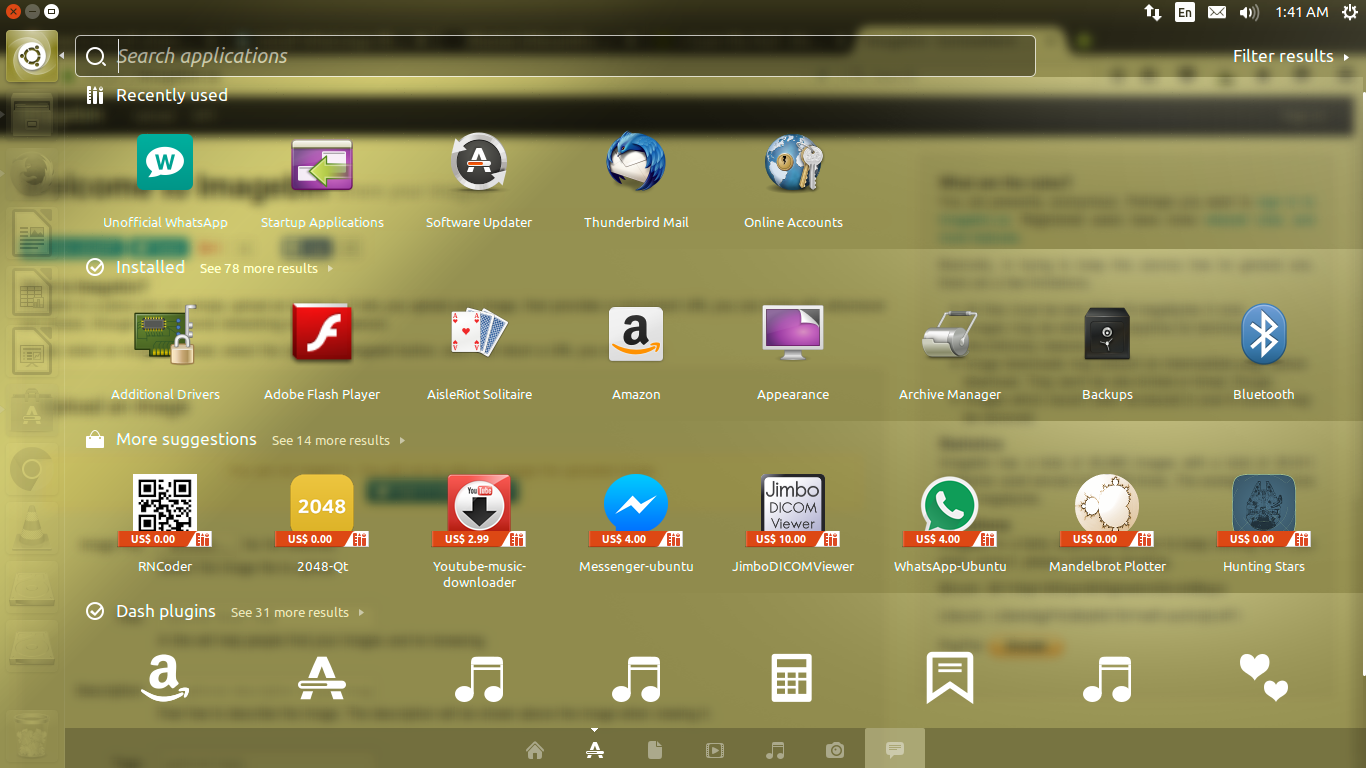Select Hunting Stars suggestion
Viewport: 1366px width, 768px height.
coord(1264,524)
